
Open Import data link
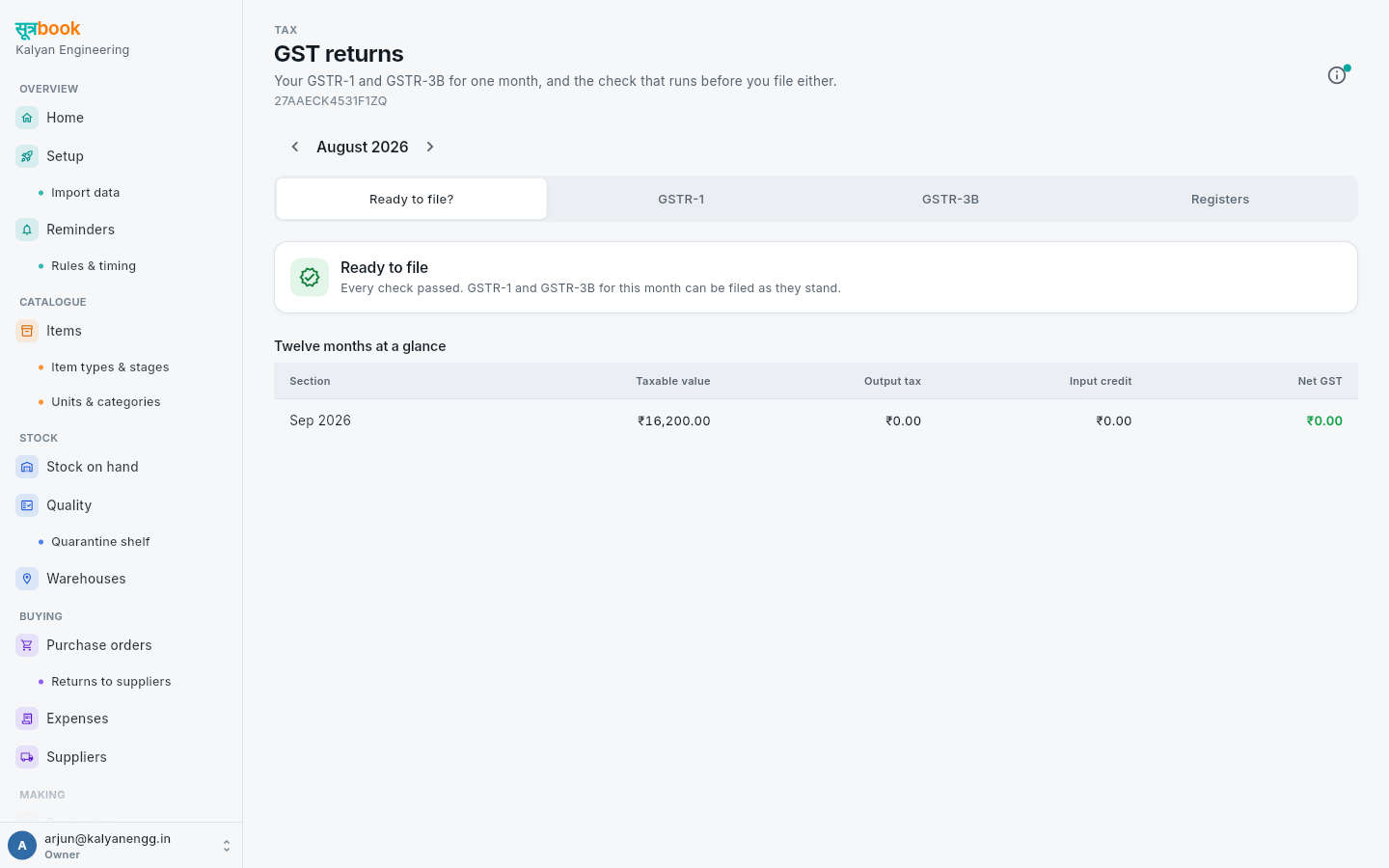[86, 193]
